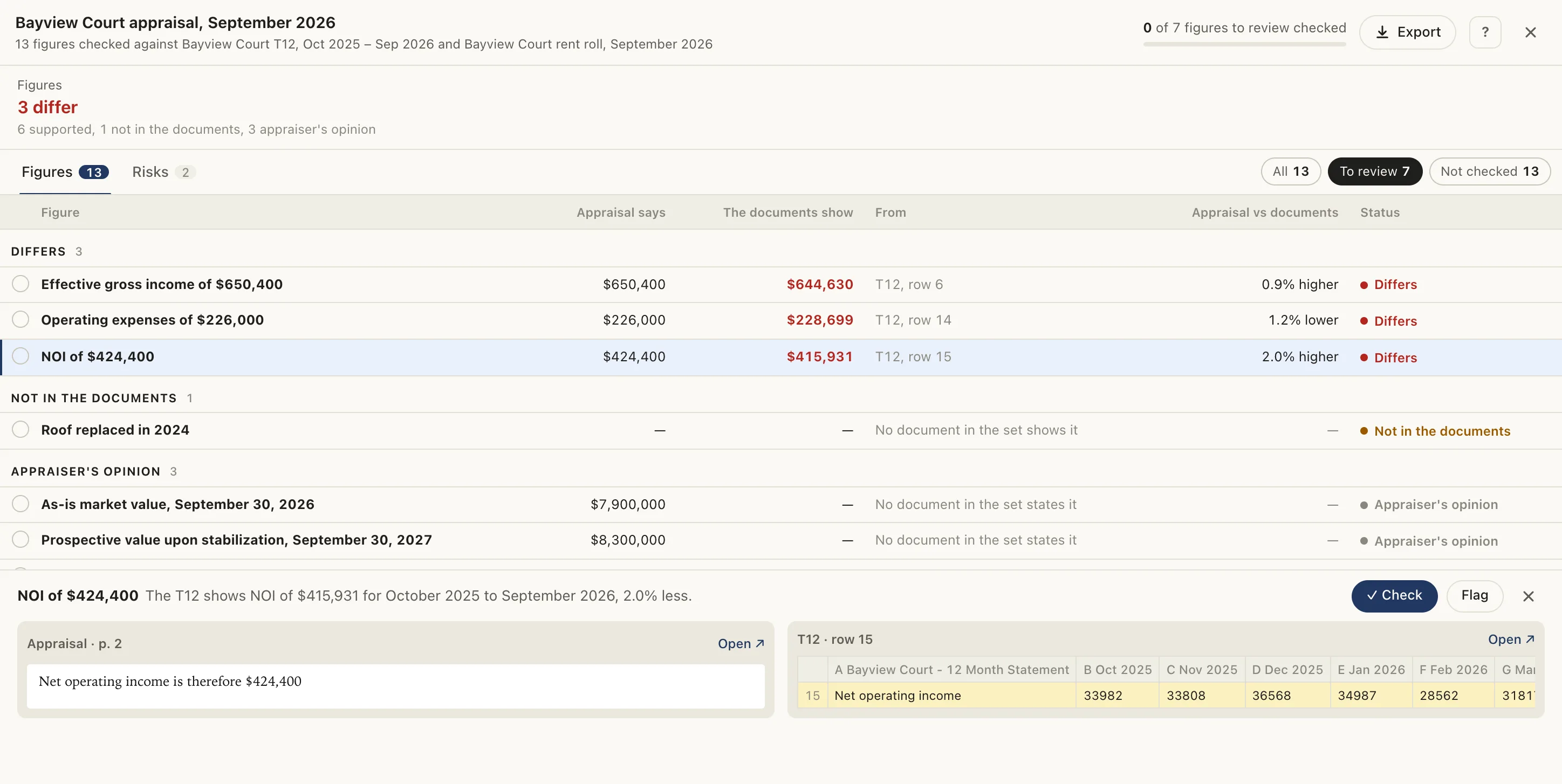Click Appraiser's opinion status for Prospective value
Screen dimensions: 1562x784
click(x=1429, y=541)
